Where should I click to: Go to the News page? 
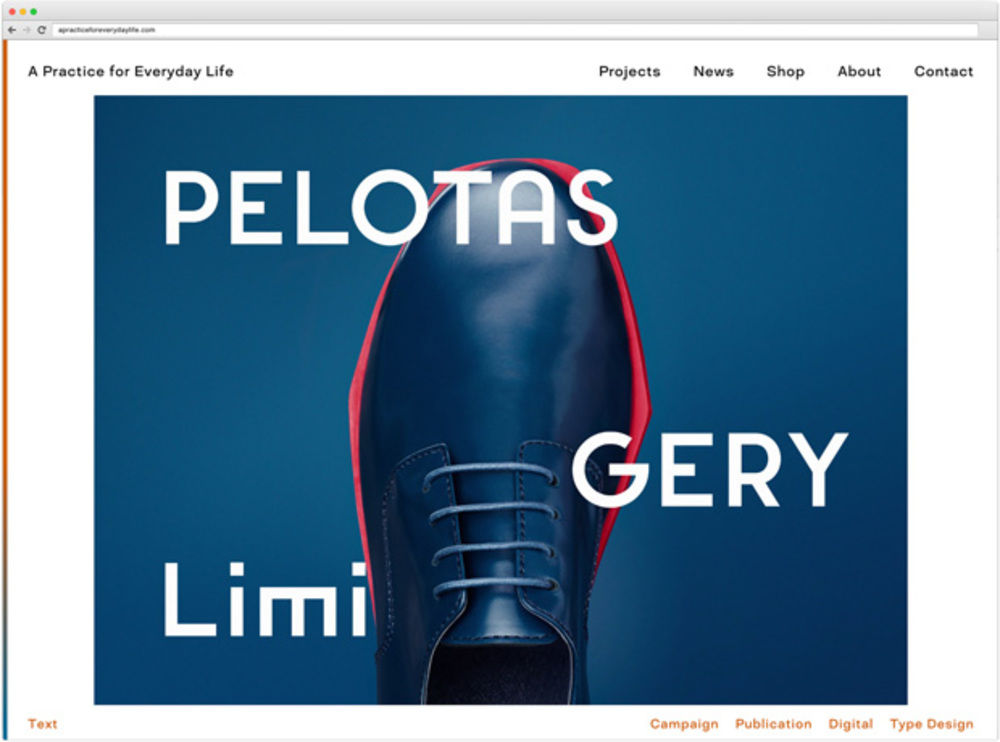[714, 71]
